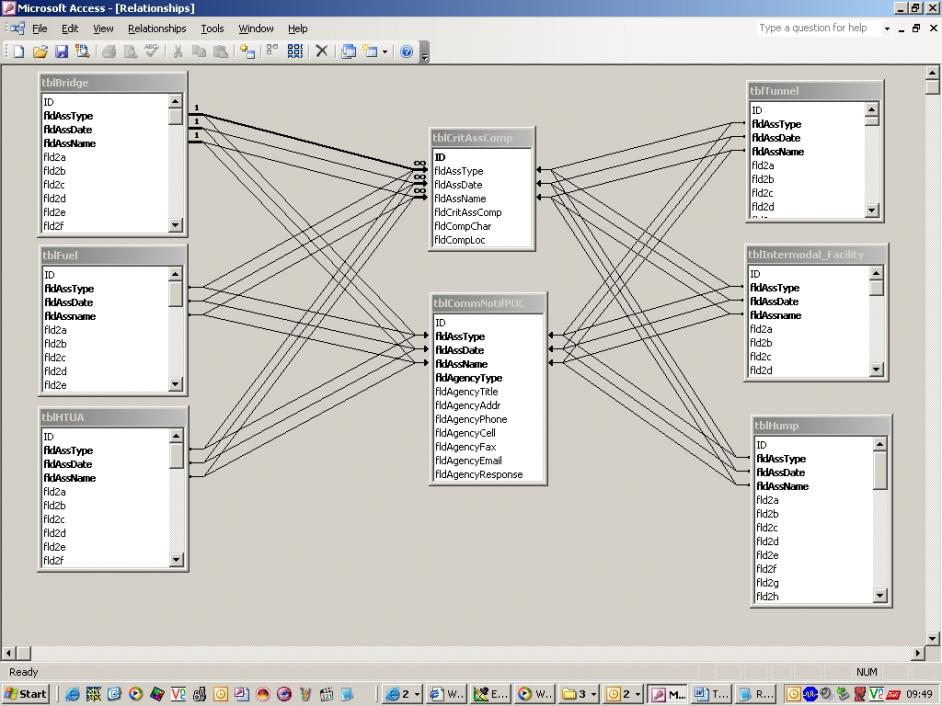Select fldCompLoc field in tblCritAssComp

point(460,240)
